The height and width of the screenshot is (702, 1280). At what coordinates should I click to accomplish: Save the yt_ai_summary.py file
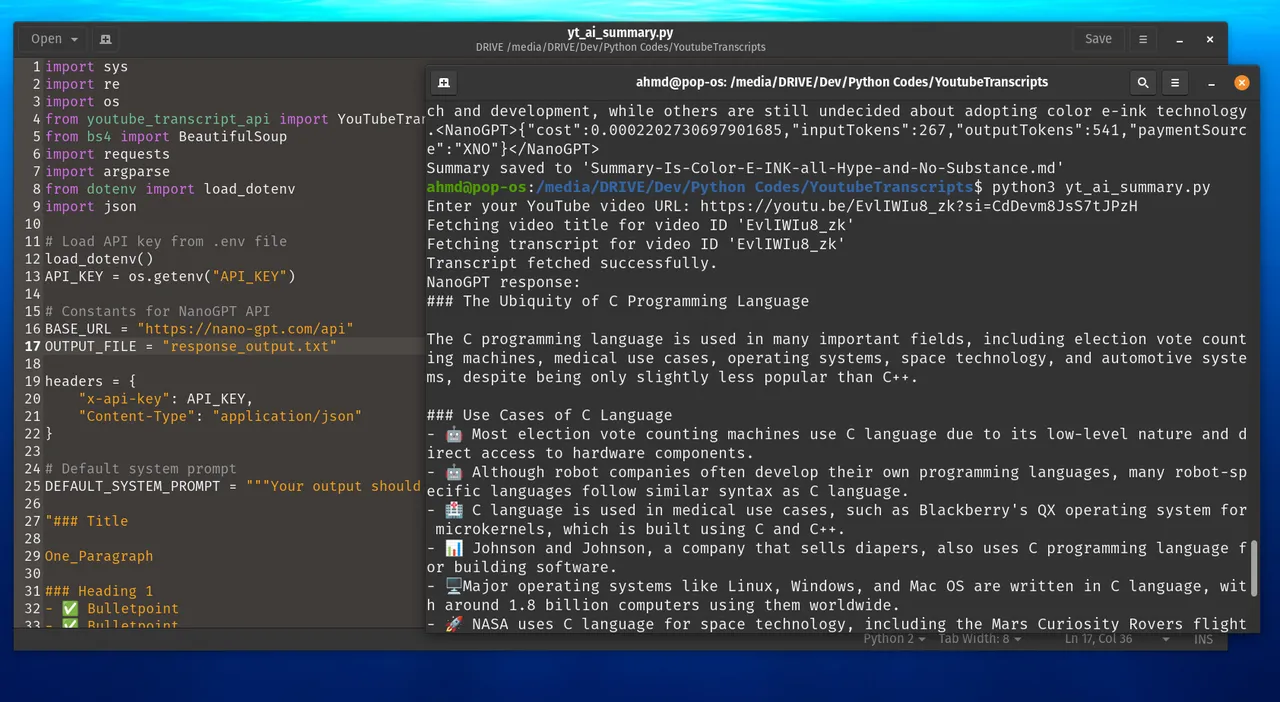click(x=1097, y=38)
